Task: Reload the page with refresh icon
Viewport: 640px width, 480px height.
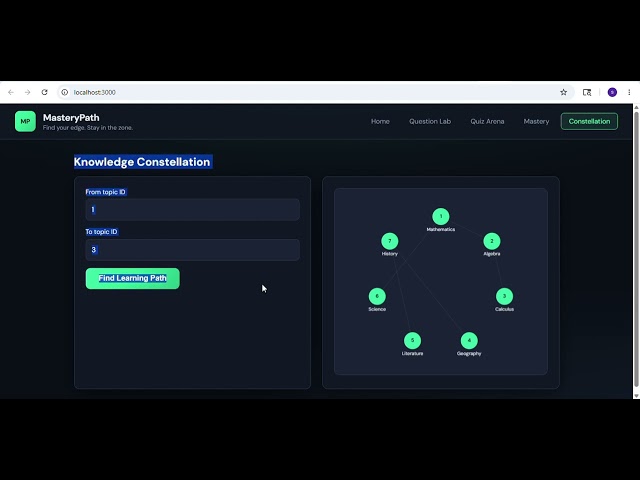Action: [44, 92]
